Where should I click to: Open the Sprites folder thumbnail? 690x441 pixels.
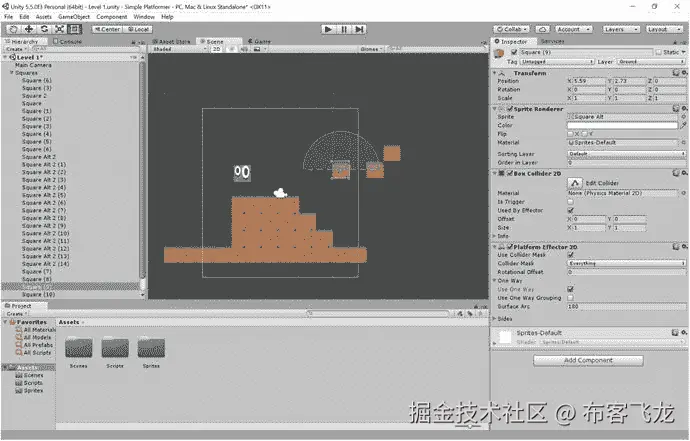coord(151,347)
